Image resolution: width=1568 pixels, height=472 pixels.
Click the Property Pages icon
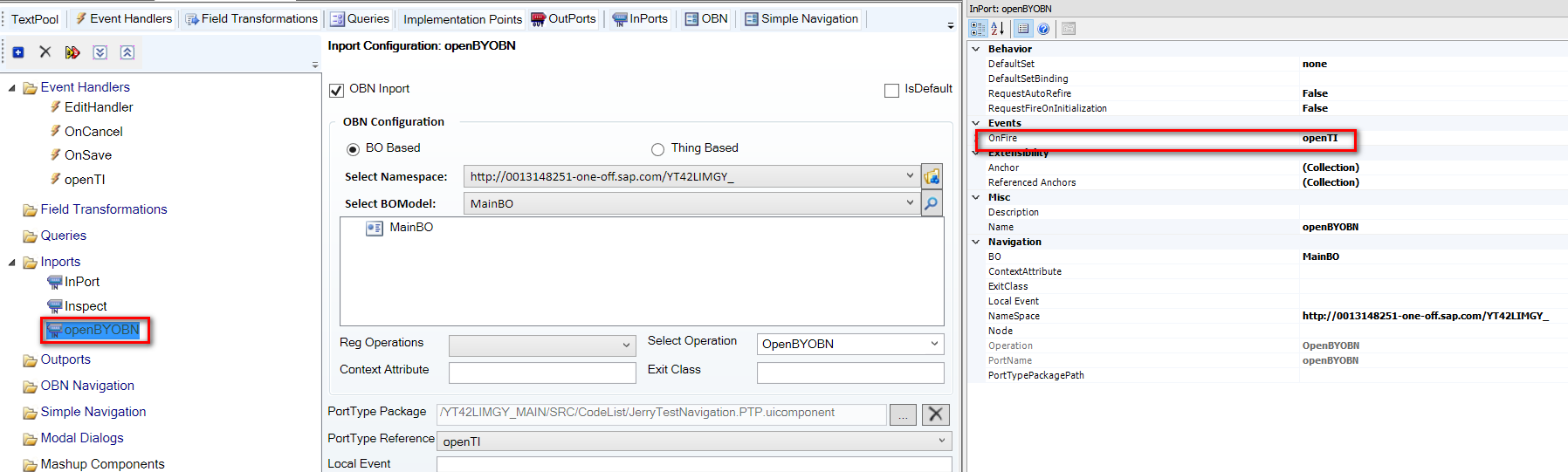(1069, 29)
